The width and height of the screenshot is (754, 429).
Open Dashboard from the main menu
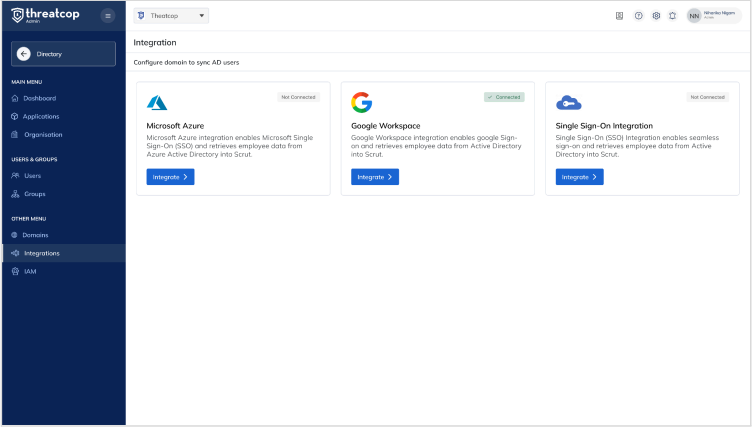(x=39, y=98)
